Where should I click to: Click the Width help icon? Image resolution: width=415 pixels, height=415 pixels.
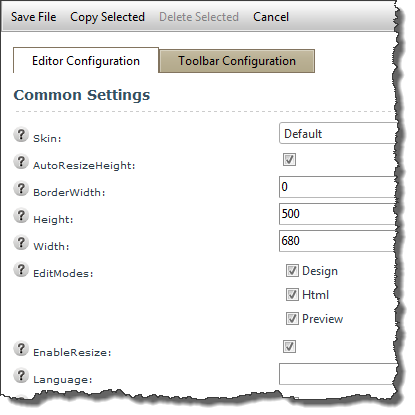(21, 243)
